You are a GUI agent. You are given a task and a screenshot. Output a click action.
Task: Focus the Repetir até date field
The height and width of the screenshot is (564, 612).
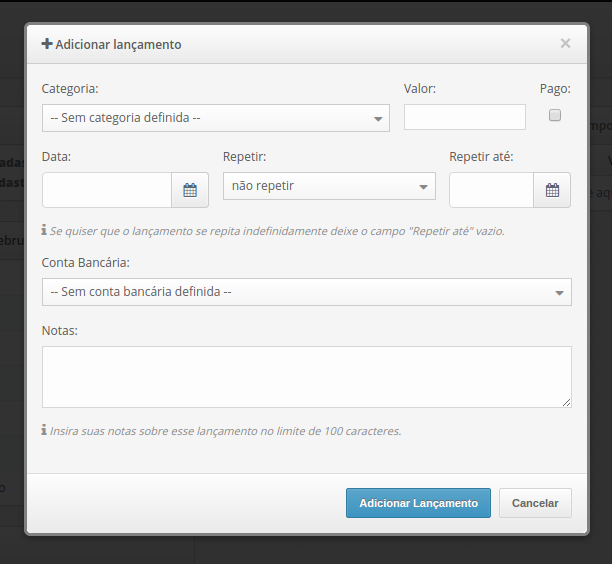[x=491, y=190]
